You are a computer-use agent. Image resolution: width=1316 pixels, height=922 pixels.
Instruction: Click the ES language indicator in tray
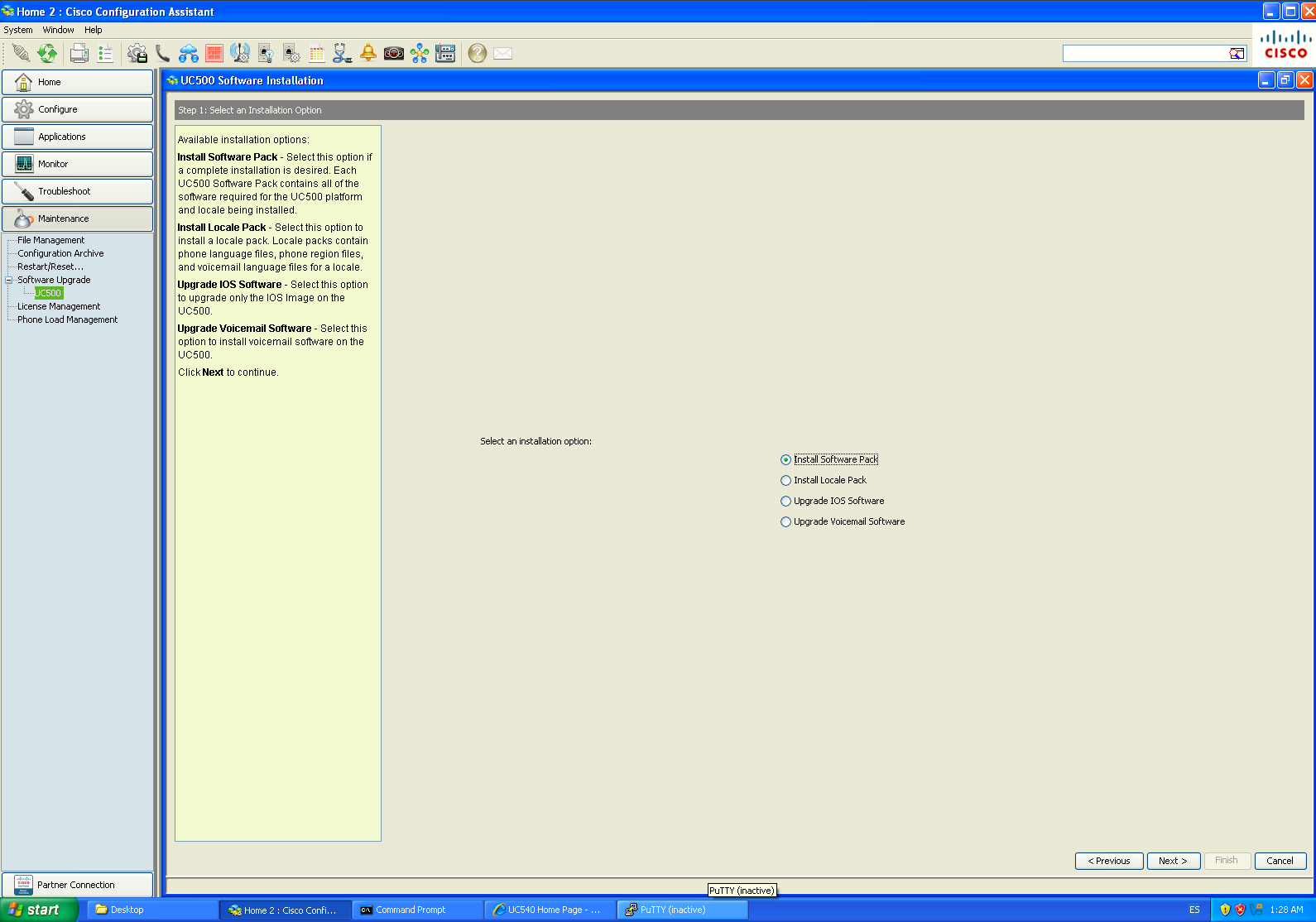pyautogui.click(x=1194, y=910)
